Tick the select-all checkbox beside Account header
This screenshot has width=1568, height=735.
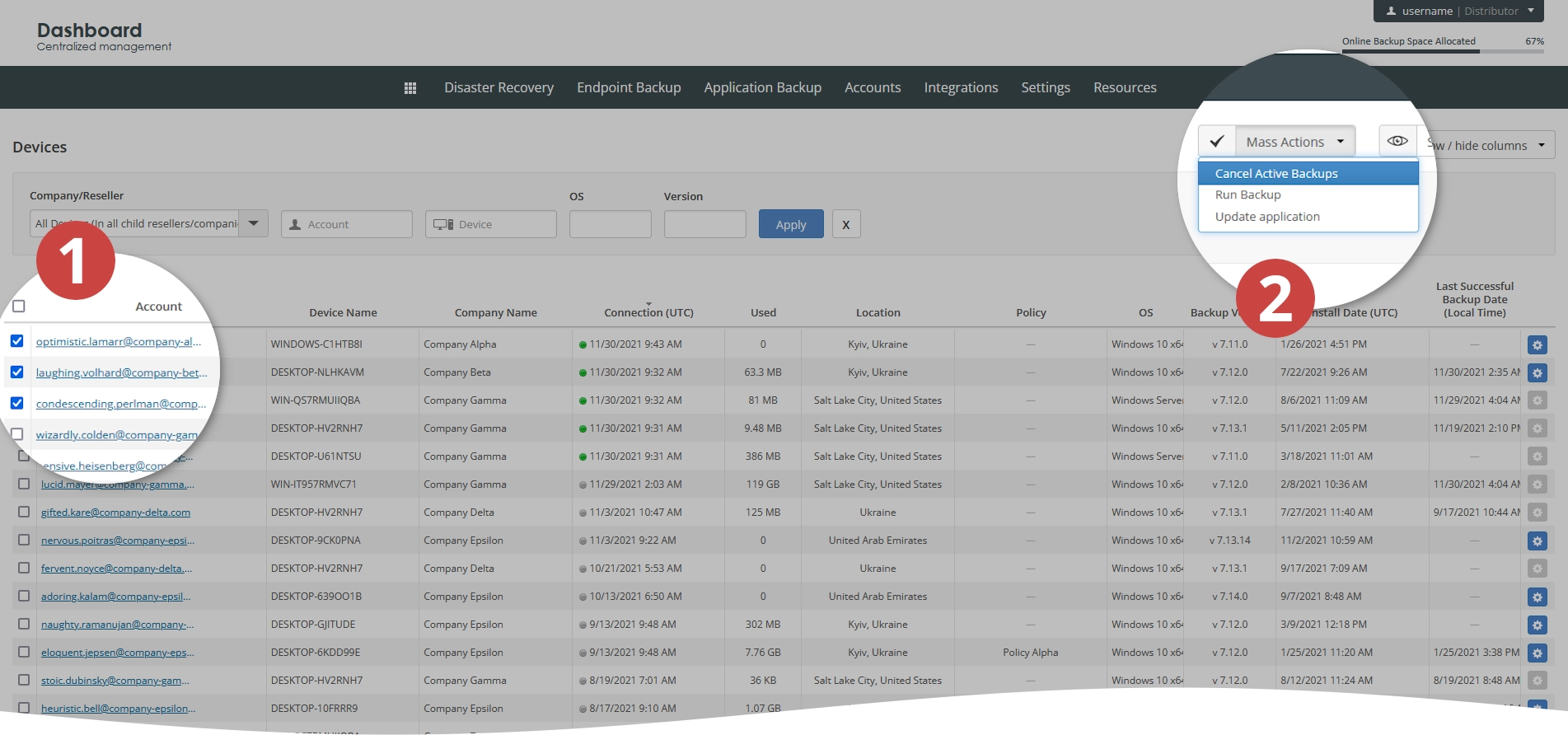(19, 307)
